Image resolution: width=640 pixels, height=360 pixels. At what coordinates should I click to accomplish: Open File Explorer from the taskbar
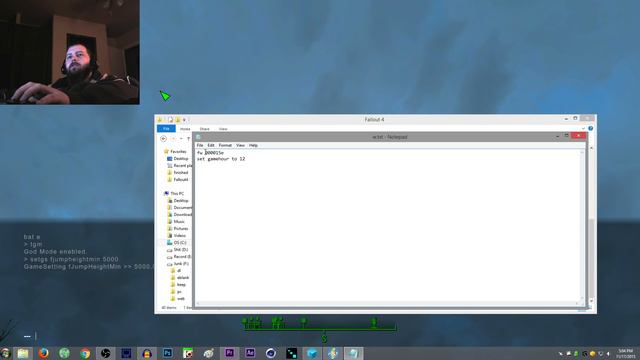23,353
